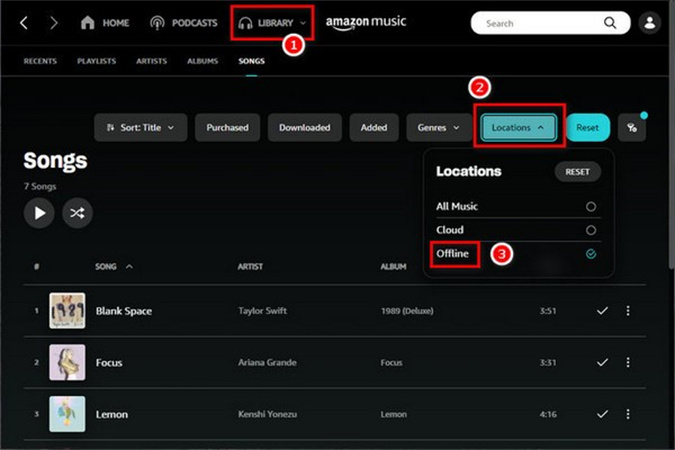
Task: Click the search magnifier icon
Action: [x=610, y=23]
